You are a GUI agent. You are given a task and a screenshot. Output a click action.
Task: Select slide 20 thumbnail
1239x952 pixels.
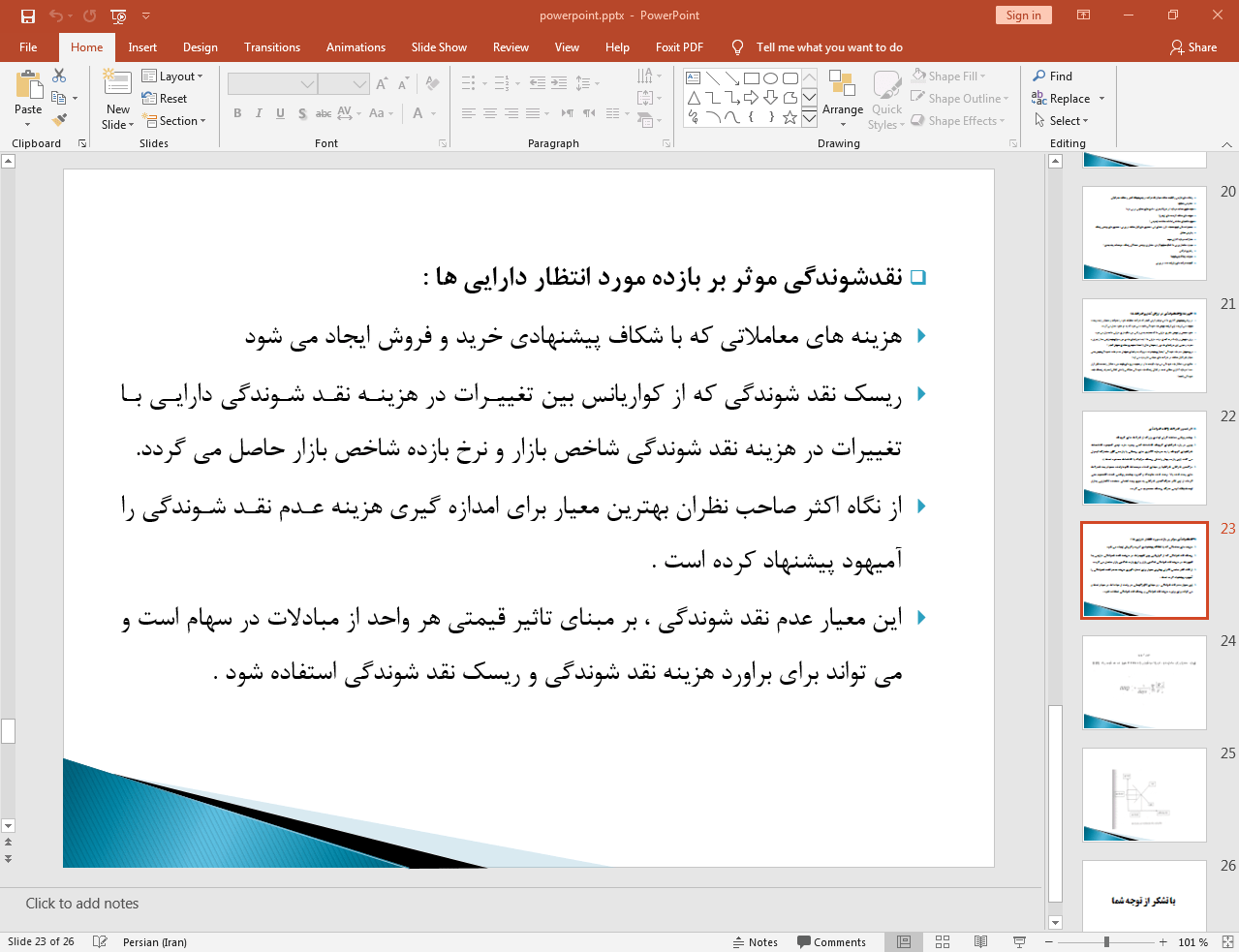tap(1144, 232)
